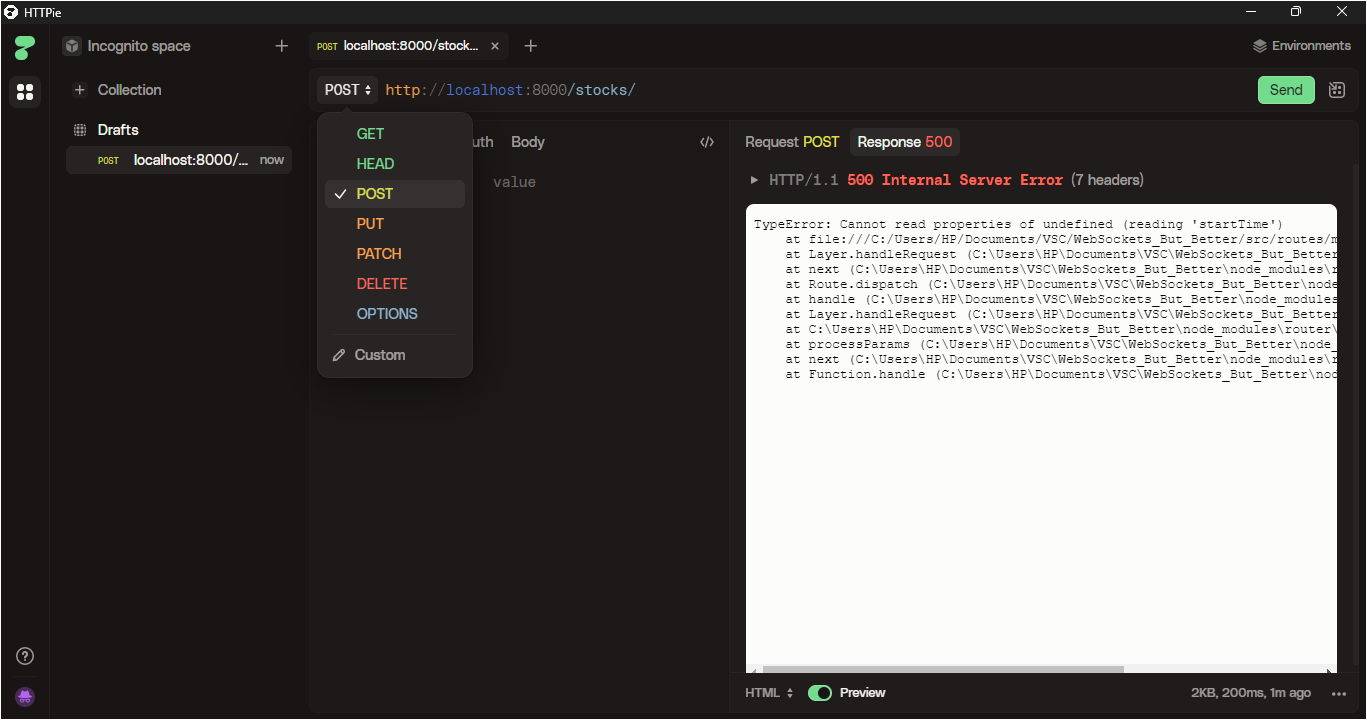
Task: Expand the HTTP/1.1 response headers
Action: pyautogui.click(x=754, y=180)
